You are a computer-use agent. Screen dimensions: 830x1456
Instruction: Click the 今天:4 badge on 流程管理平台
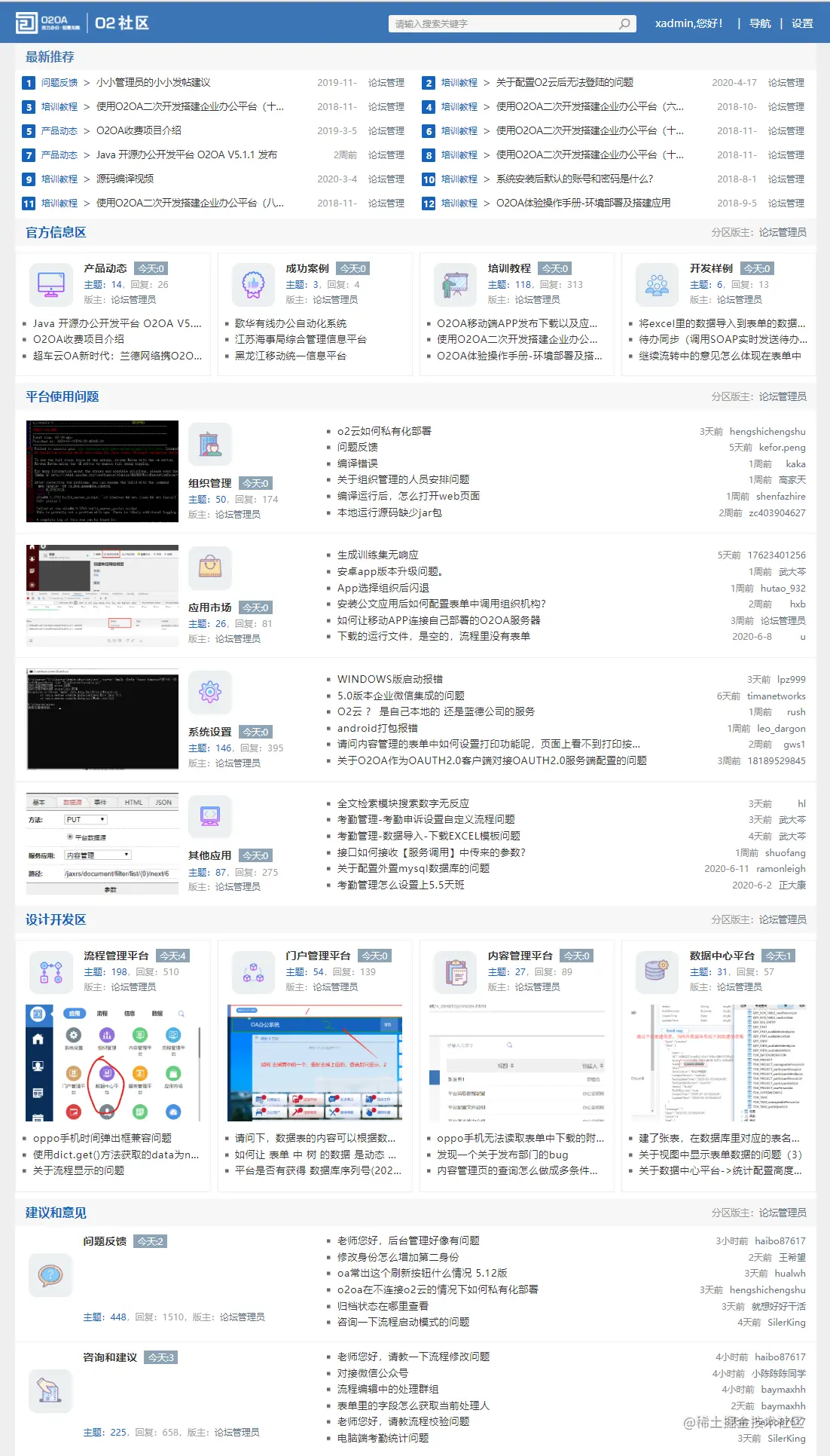[x=172, y=956]
